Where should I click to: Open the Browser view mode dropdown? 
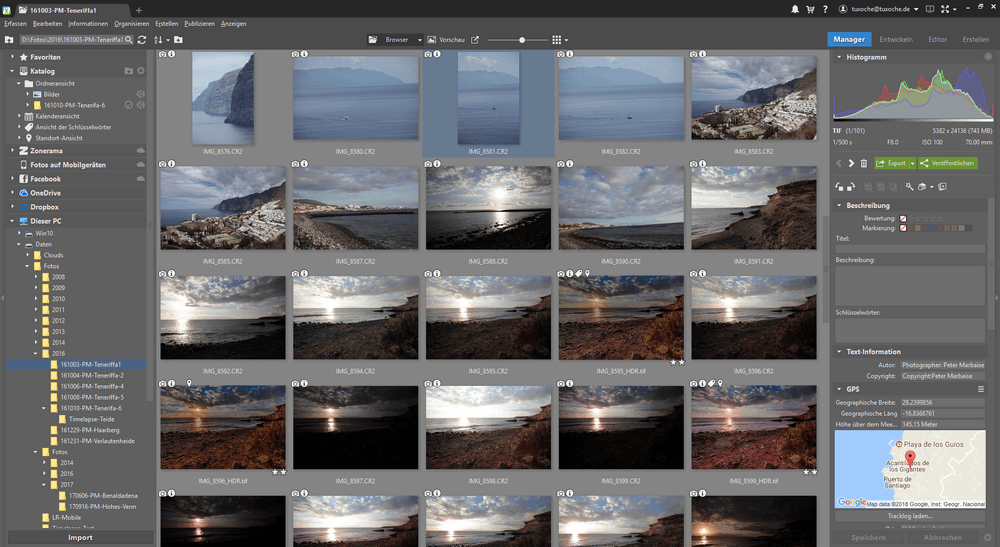tap(420, 40)
